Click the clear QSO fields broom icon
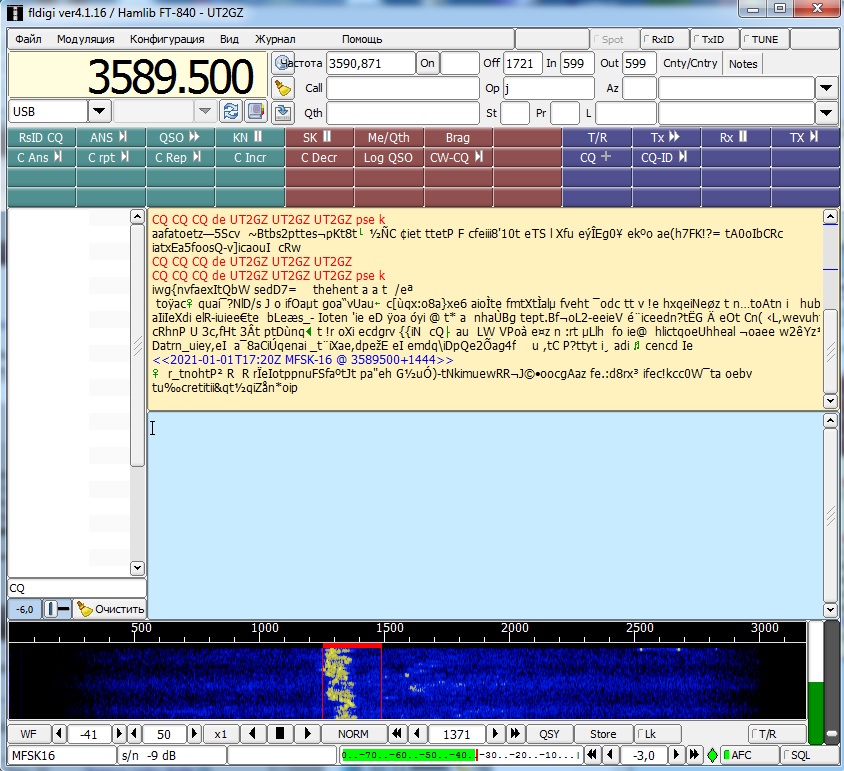 pyautogui.click(x=283, y=88)
